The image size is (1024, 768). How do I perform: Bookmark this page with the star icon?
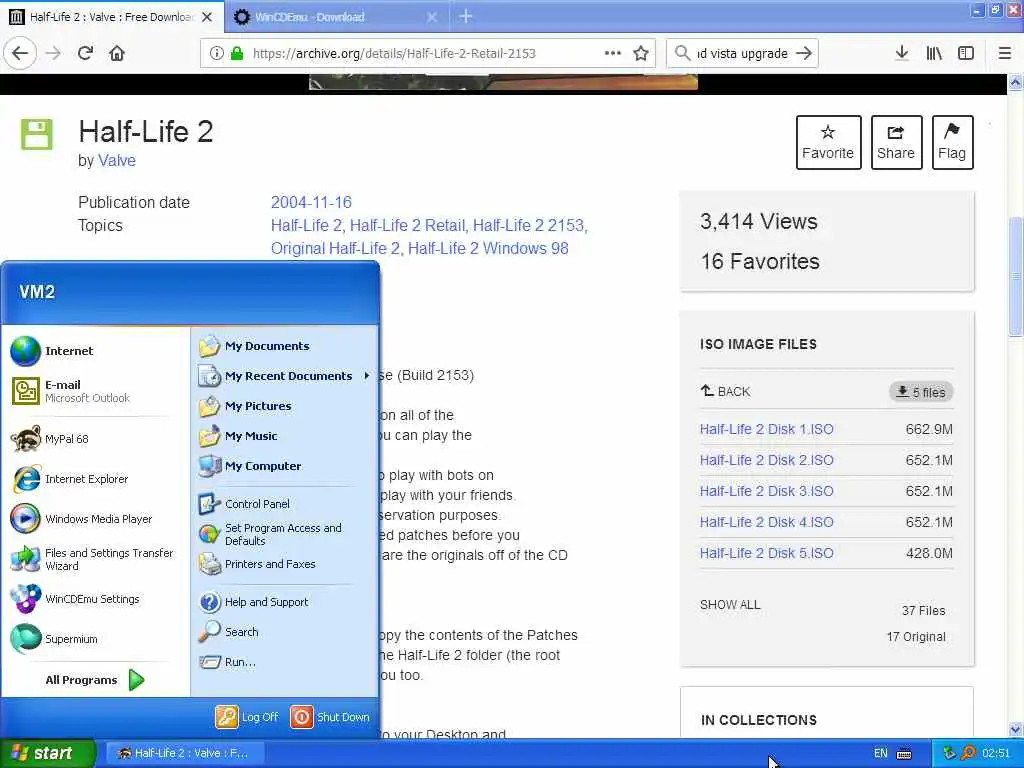tap(641, 53)
